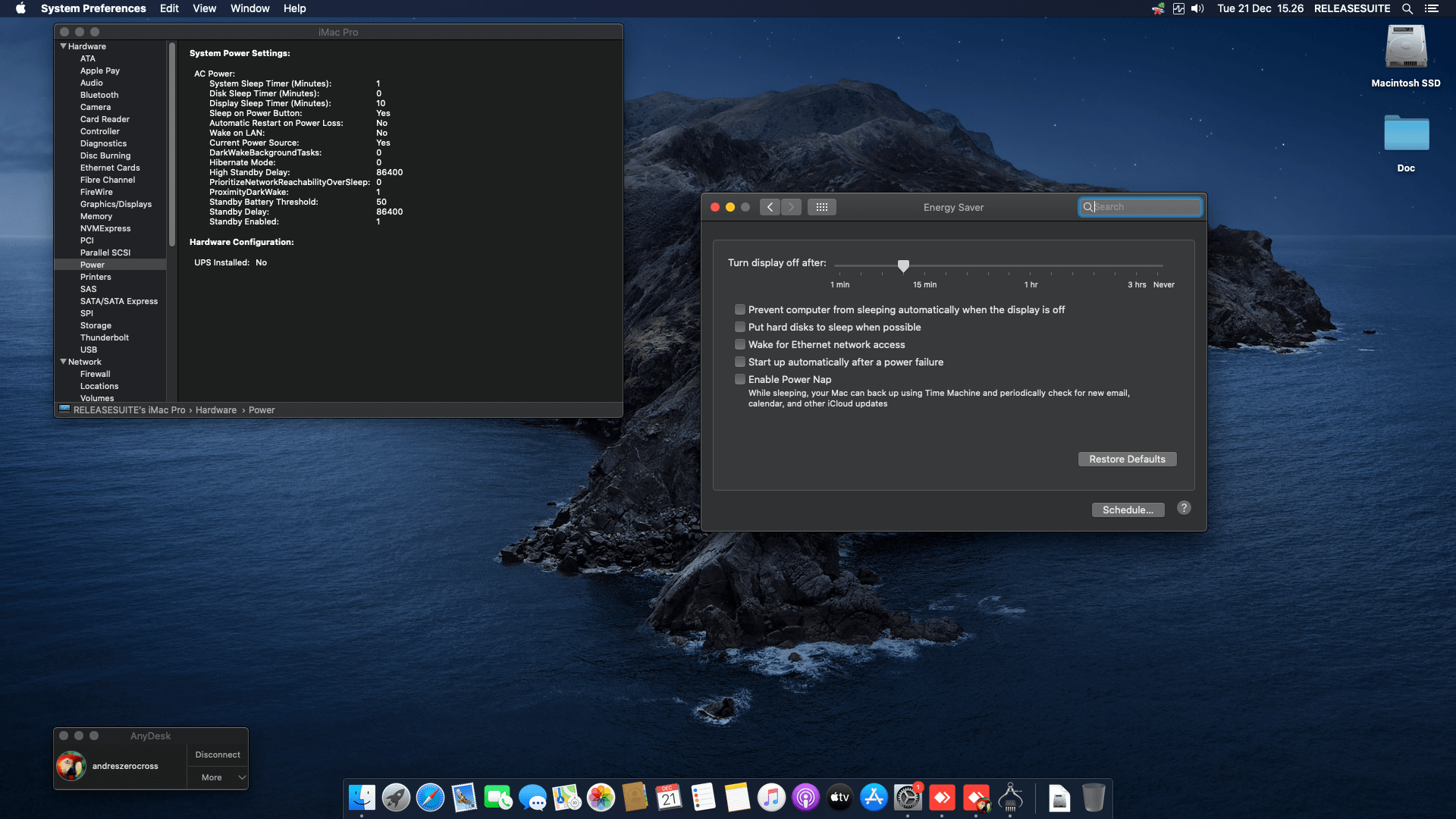The height and width of the screenshot is (819, 1456).
Task: Open the View menu
Action: (x=204, y=8)
